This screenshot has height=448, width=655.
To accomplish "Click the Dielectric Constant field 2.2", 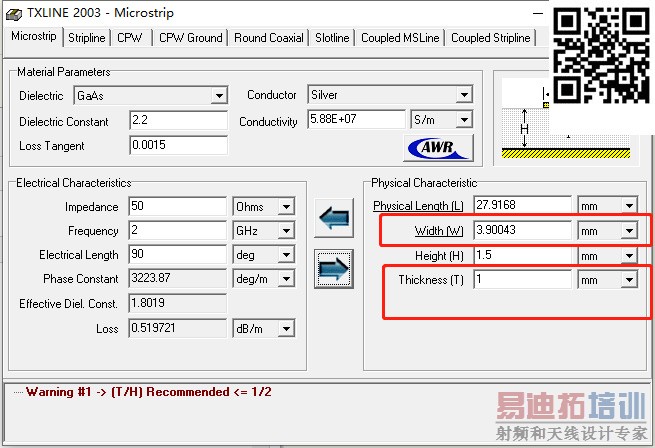I will 178,120.
